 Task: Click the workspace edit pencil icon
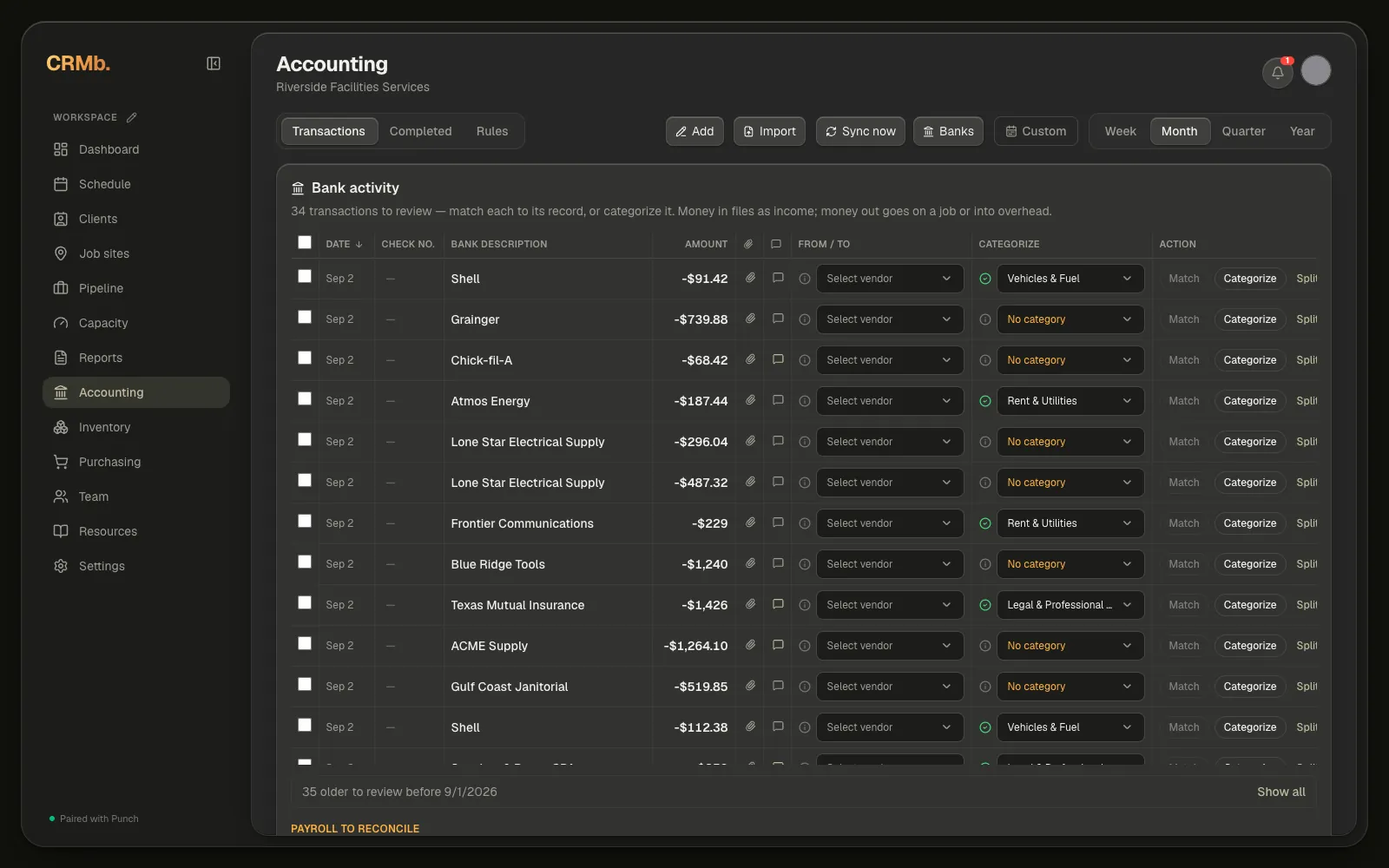click(x=132, y=117)
